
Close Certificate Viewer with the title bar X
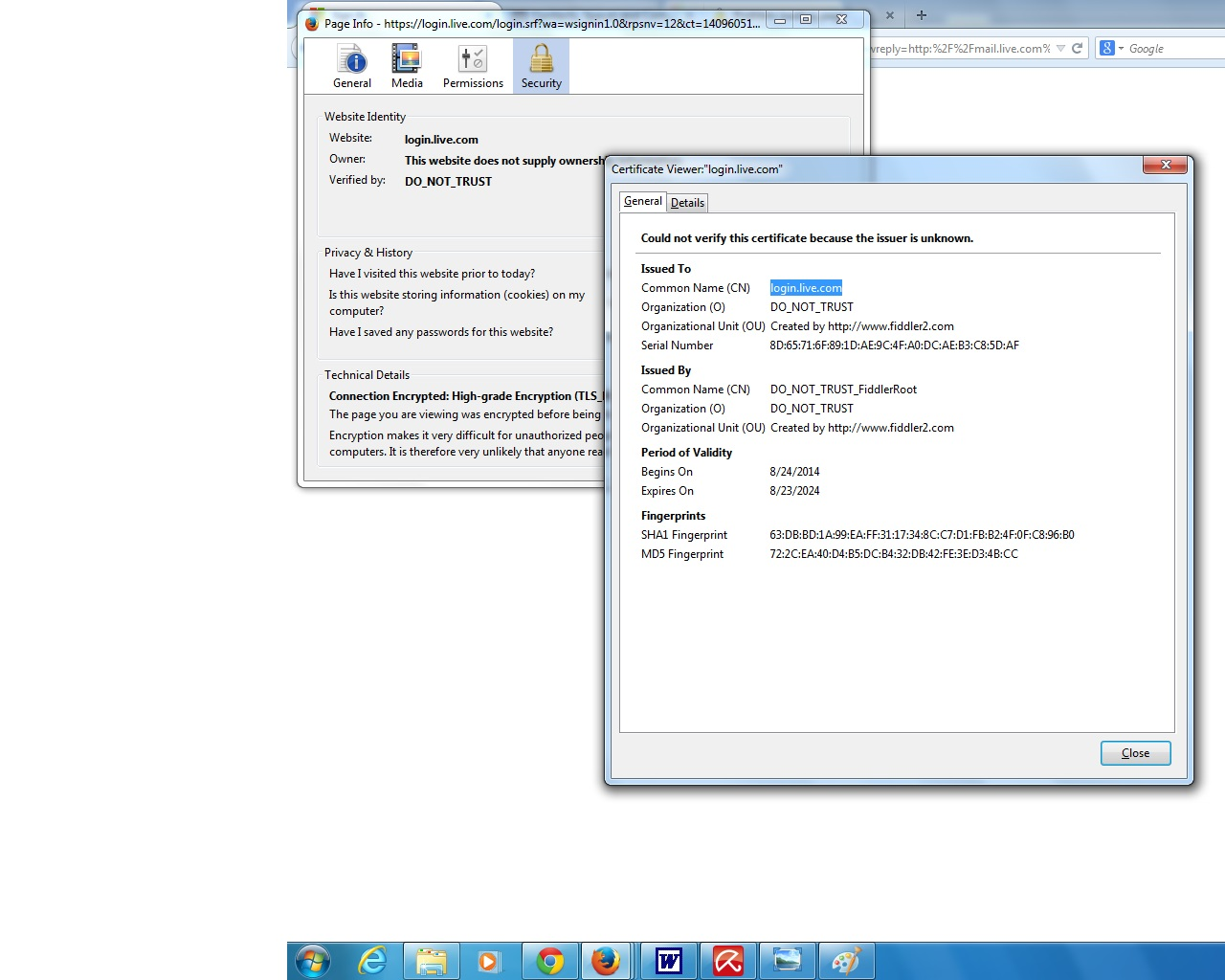[1166, 165]
